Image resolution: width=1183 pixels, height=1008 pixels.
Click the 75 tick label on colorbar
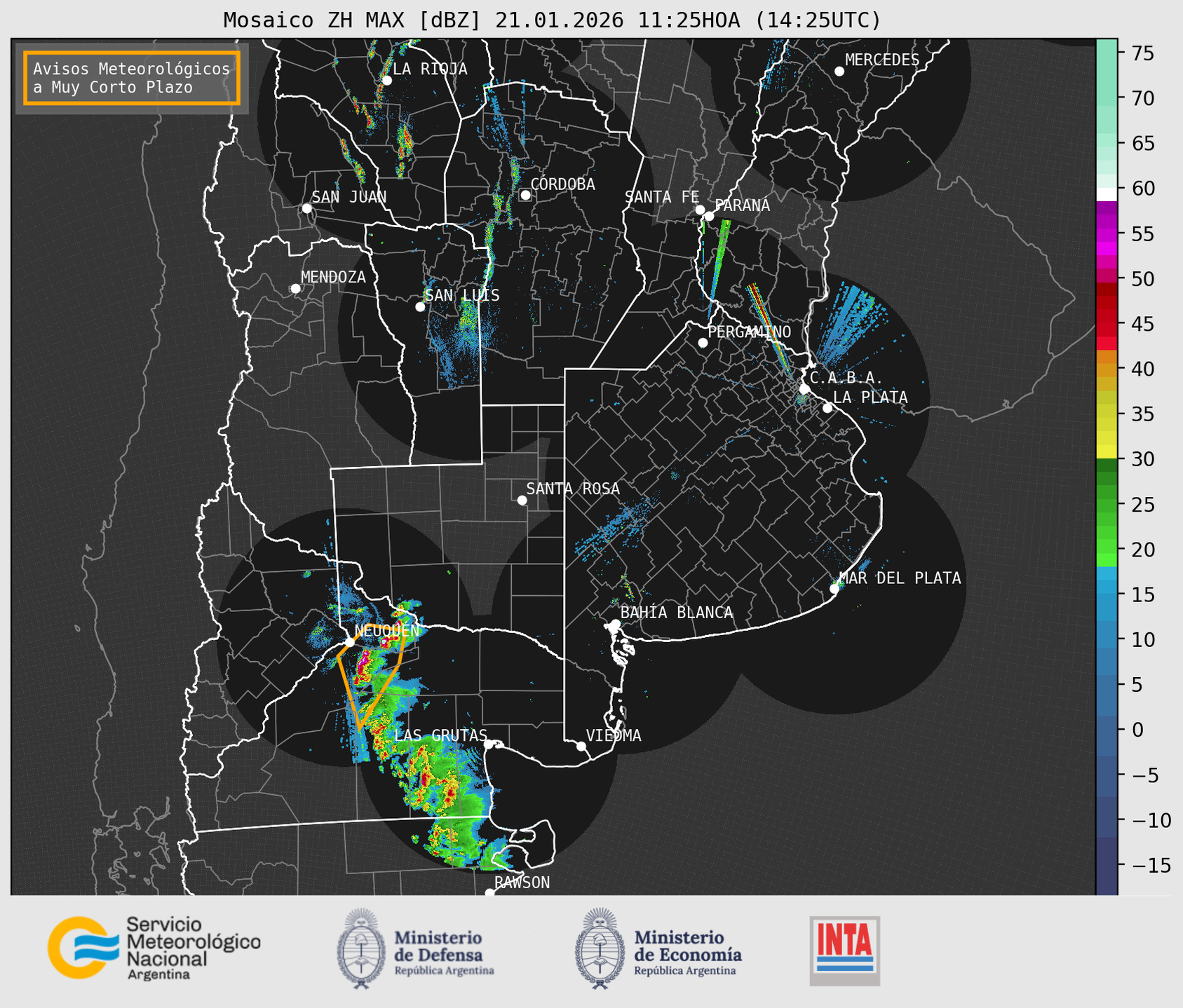coord(1142,53)
